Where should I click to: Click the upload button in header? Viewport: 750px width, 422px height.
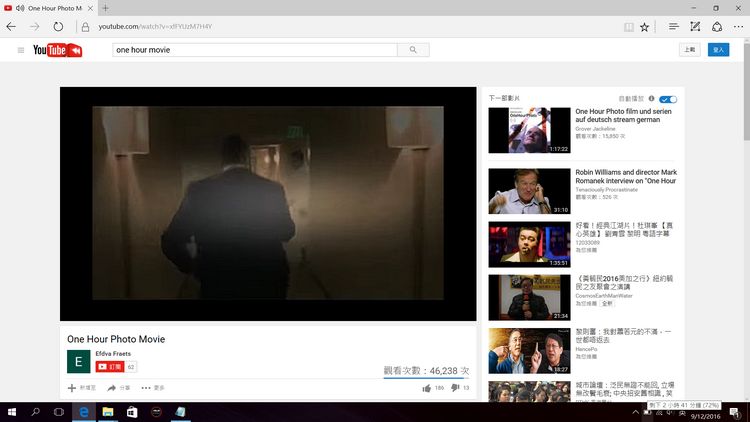(x=690, y=50)
